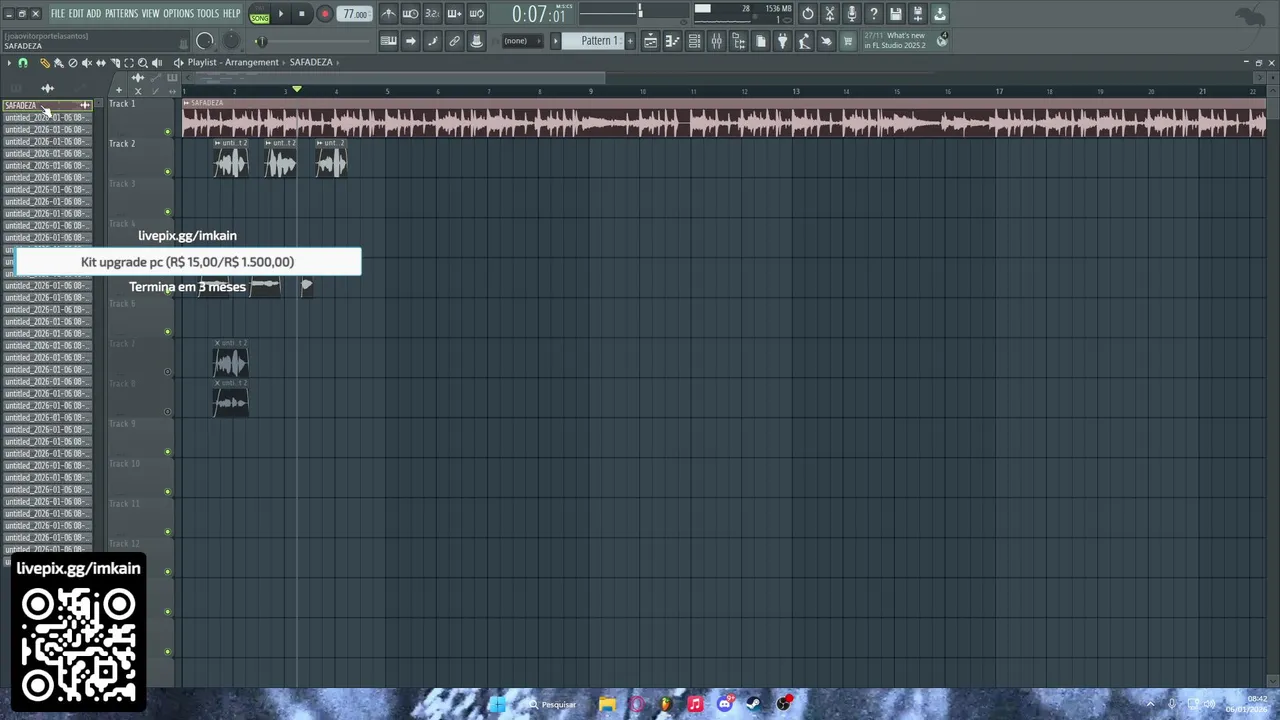This screenshot has height=720, width=1280.
Task: Select the SAFADEZA clip in picker
Action: coord(47,105)
